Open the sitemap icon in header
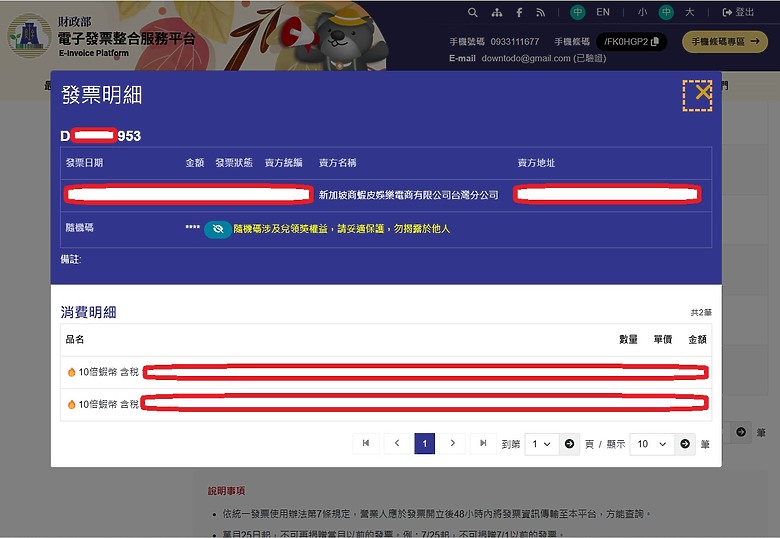 (496, 12)
